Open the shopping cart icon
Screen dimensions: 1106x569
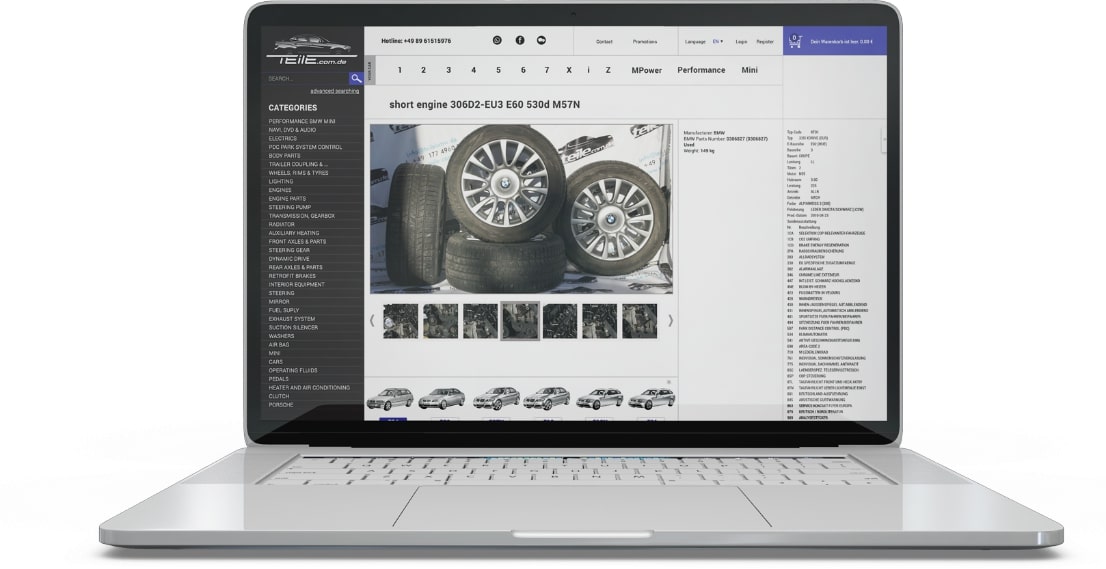point(795,41)
